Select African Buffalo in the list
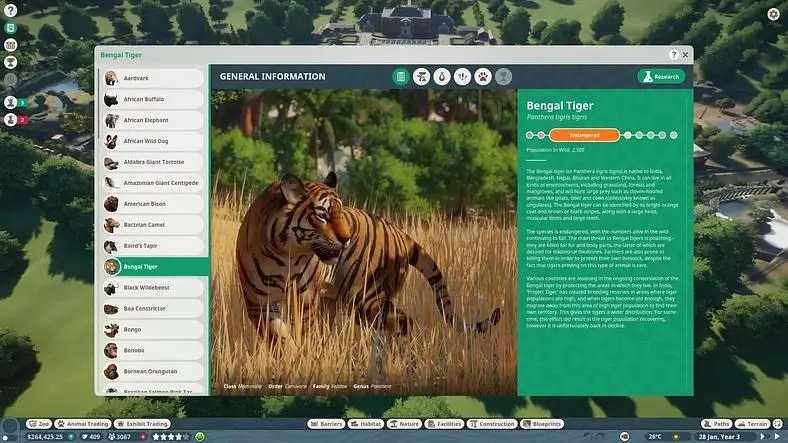 pyautogui.click(x=153, y=99)
